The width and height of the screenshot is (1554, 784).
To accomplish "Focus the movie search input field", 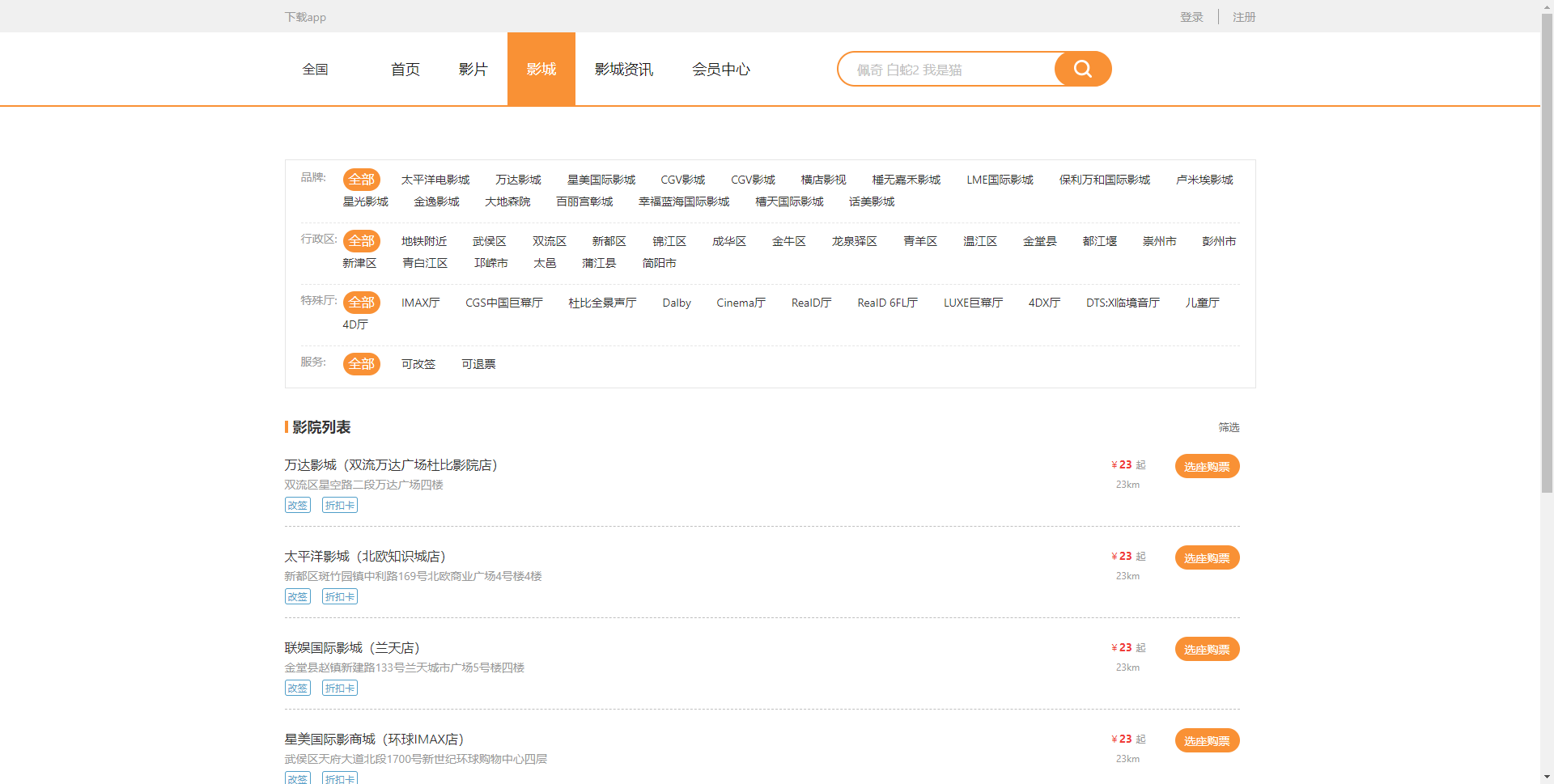I will [x=947, y=70].
